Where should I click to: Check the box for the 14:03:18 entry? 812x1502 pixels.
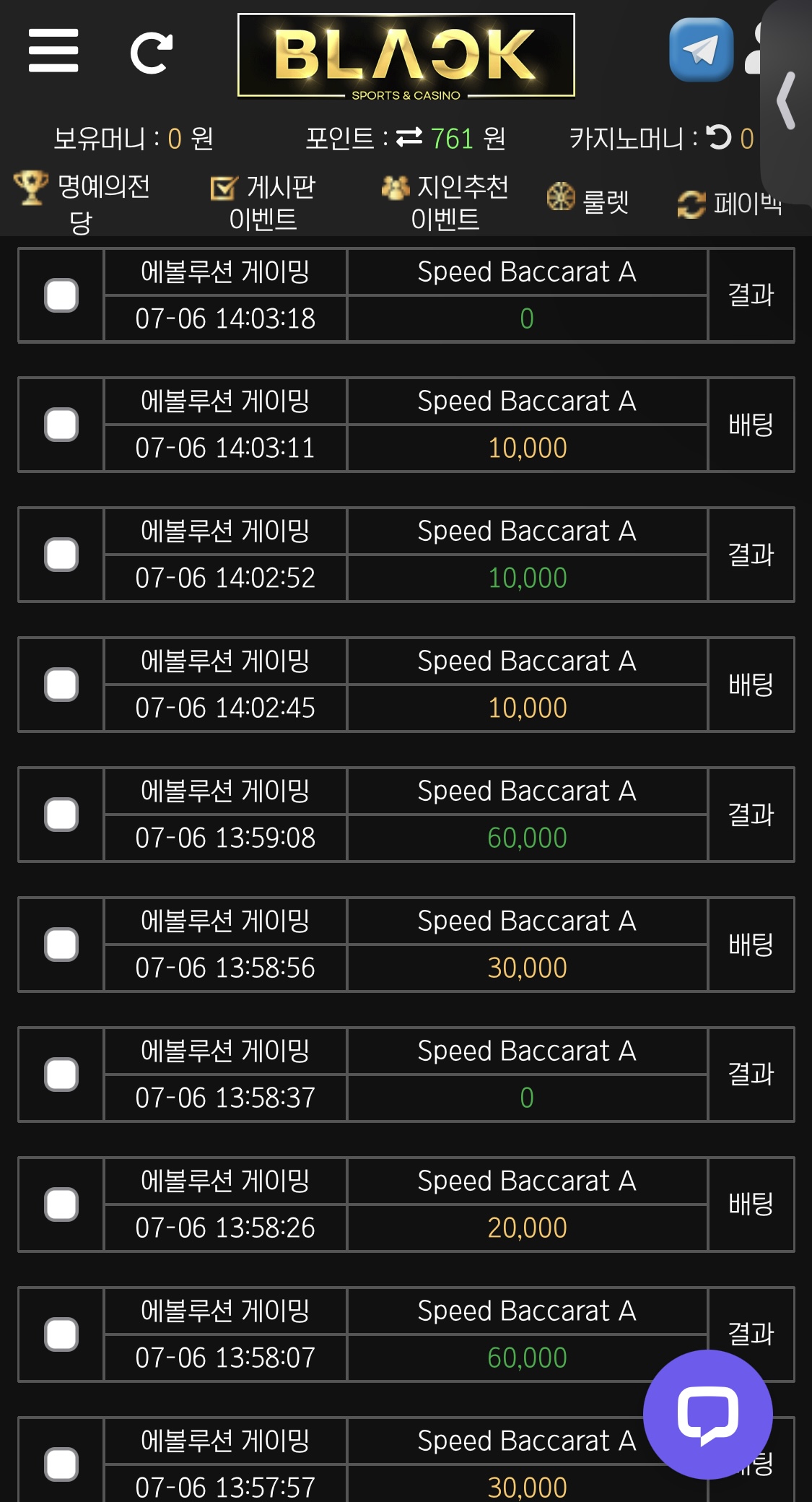point(61,295)
